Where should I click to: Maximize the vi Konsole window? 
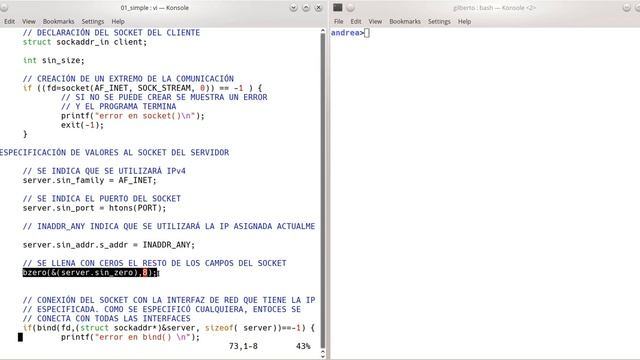click(x=306, y=8)
